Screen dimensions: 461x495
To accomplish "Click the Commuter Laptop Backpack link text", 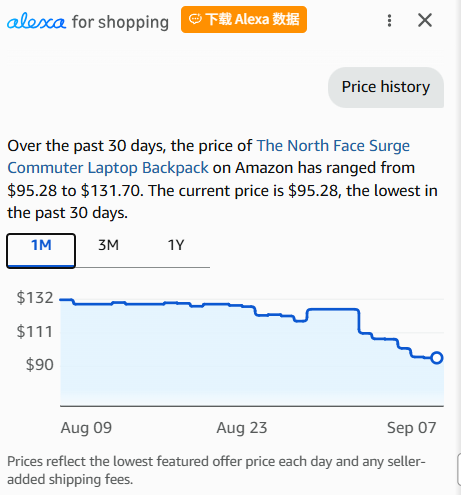I will point(108,168).
